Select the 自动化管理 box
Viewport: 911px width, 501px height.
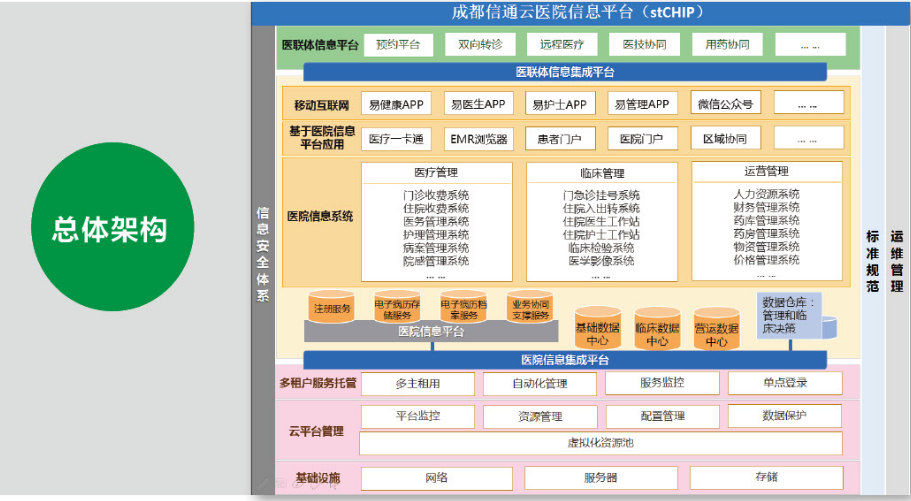(x=540, y=384)
